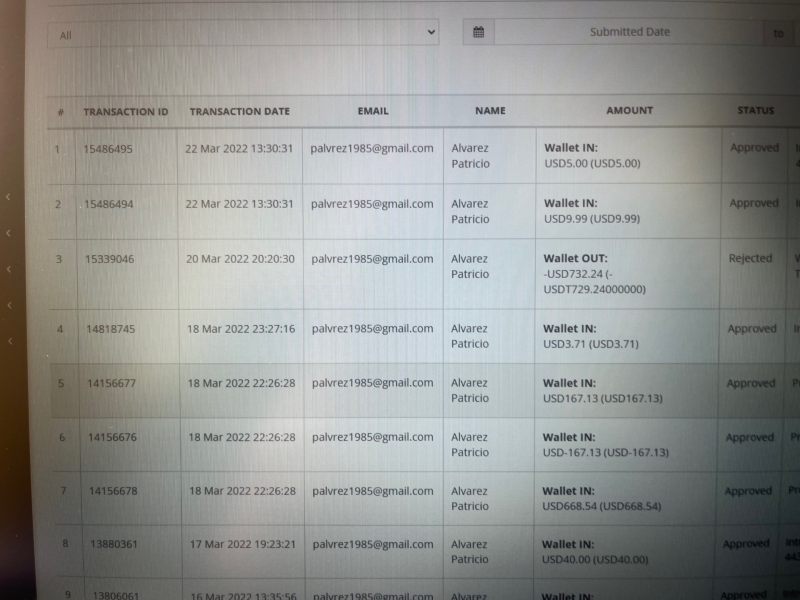Select transaction ID 14156676
800x600 pixels.
pyautogui.click(x=112, y=437)
